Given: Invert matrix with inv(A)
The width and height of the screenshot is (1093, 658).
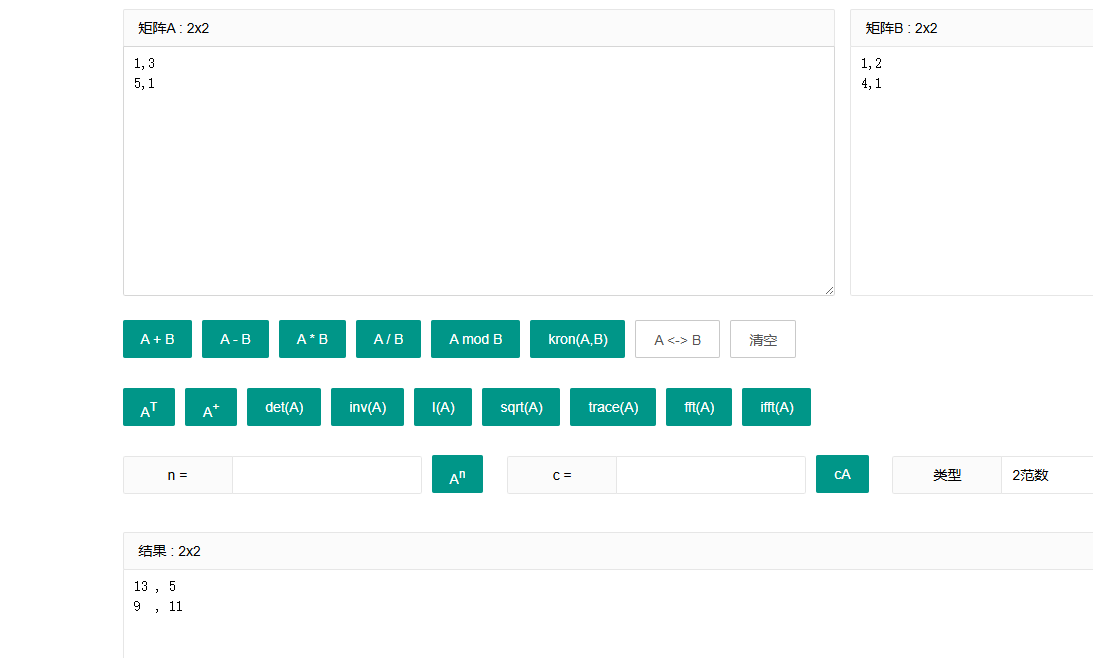Looking at the screenshot, I should pyautogui.click(x=367, y=407).
